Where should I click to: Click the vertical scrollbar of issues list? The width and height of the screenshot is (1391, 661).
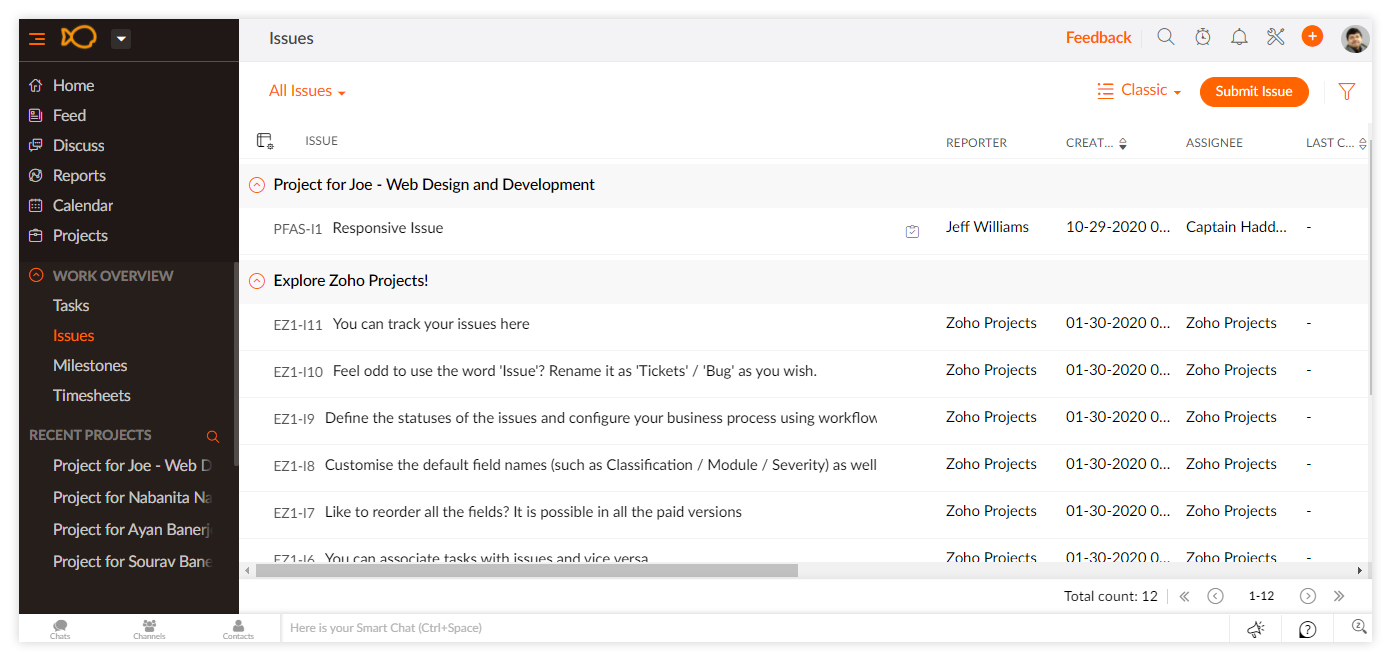tap(1369, 267)
